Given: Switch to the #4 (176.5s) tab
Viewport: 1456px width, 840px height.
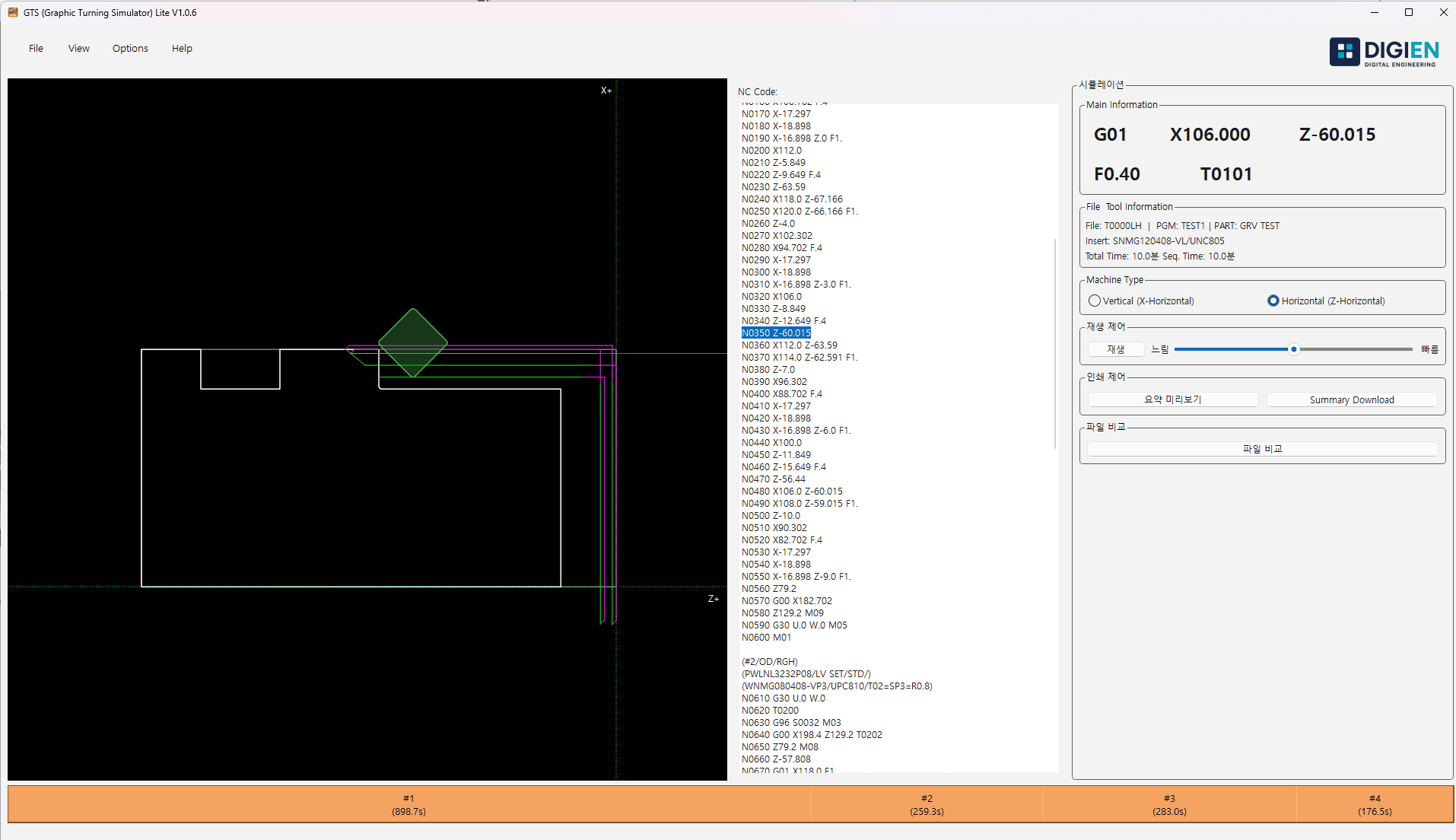Looking at the screenshot, I should click(1374, 804).
